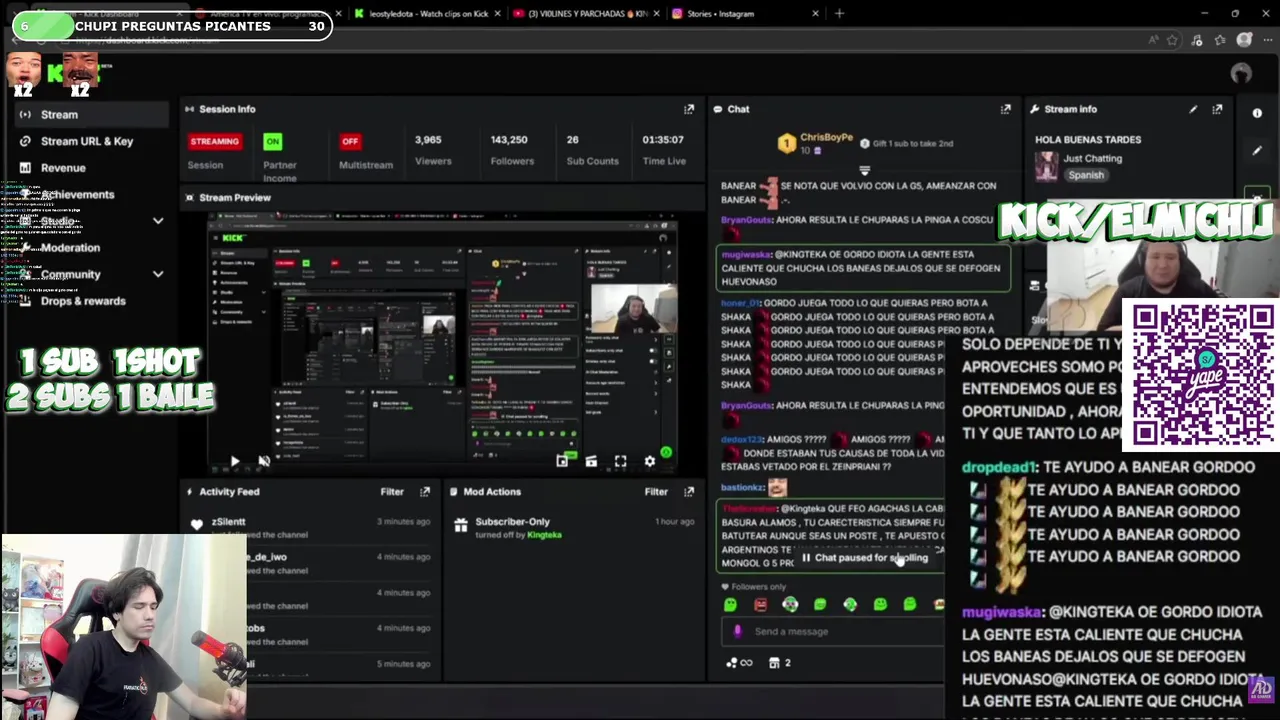Open the shop icon showing 2
The width and height of the screenshot is (1280, 720).
[x=779, y=662]
